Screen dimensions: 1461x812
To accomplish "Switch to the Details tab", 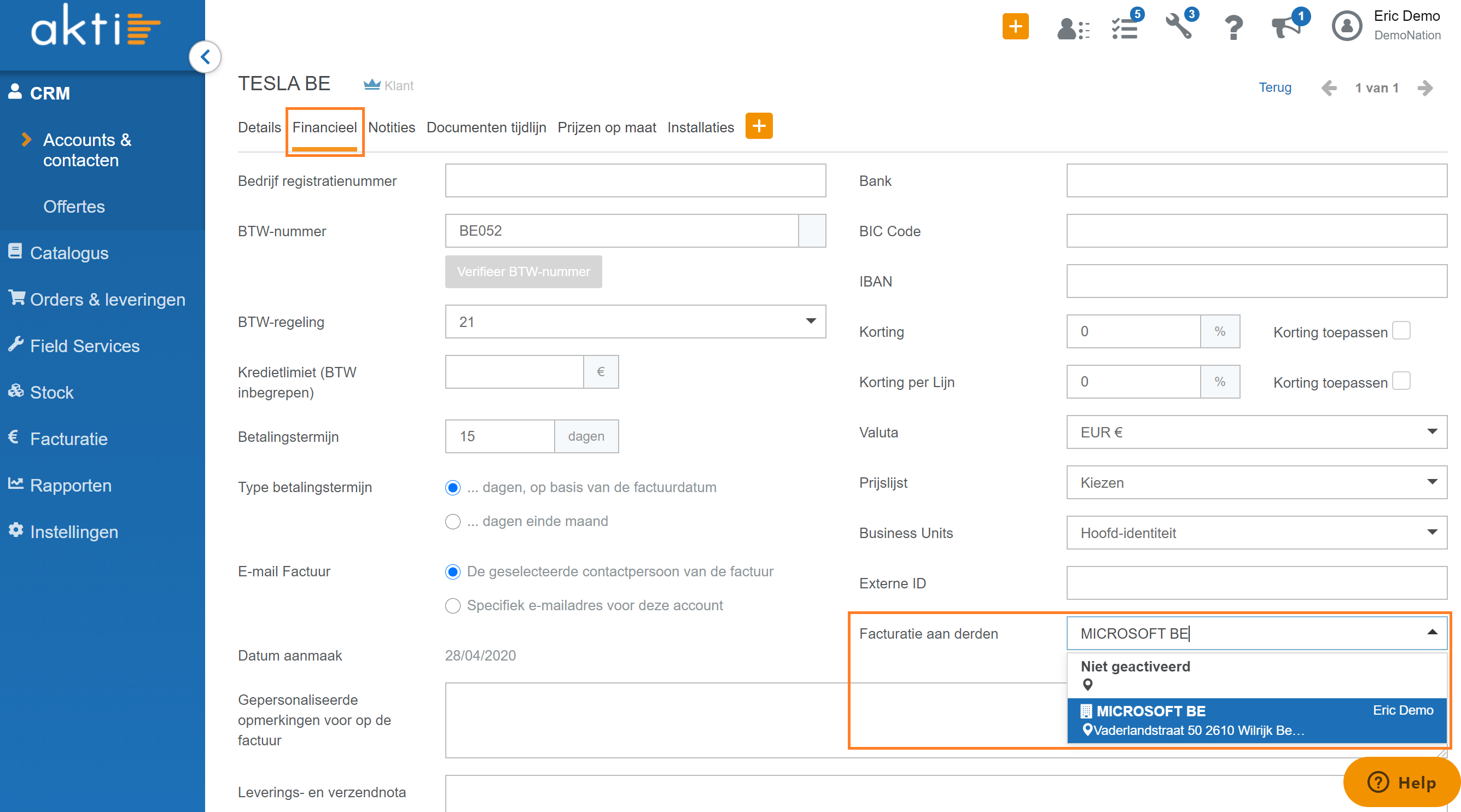I will 259,127.
